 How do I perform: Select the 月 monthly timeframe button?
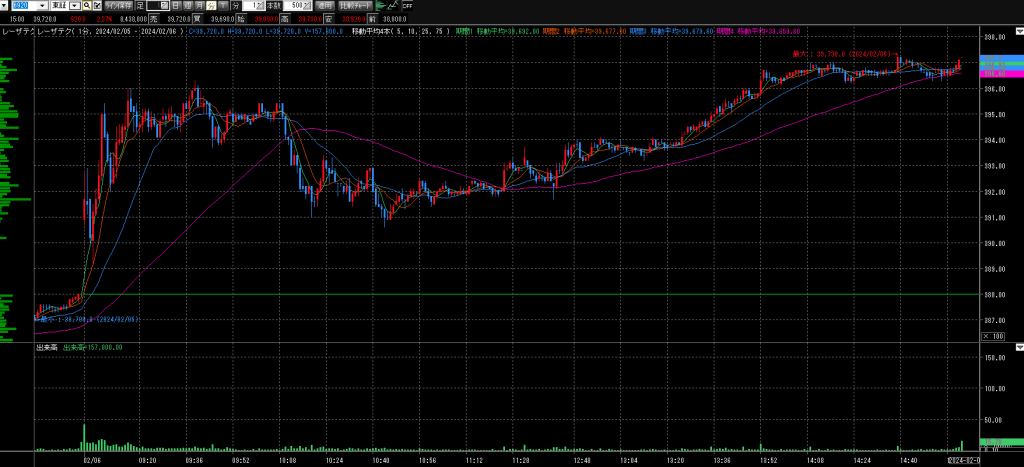199,6
